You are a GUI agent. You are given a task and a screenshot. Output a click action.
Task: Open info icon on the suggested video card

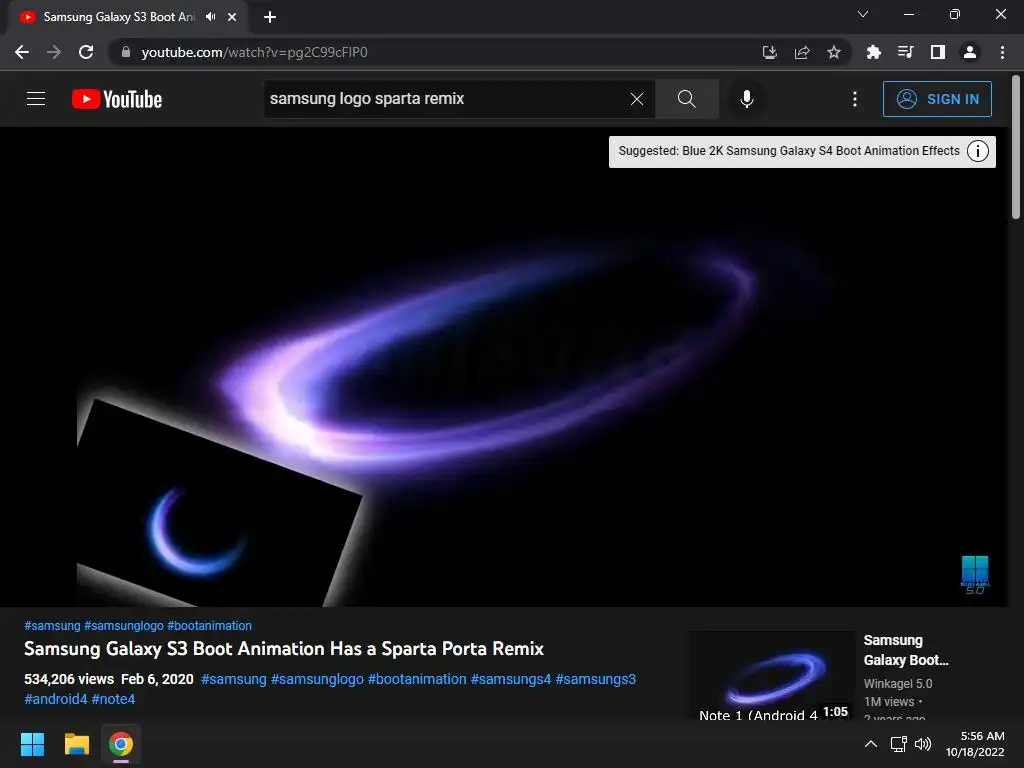977,151
